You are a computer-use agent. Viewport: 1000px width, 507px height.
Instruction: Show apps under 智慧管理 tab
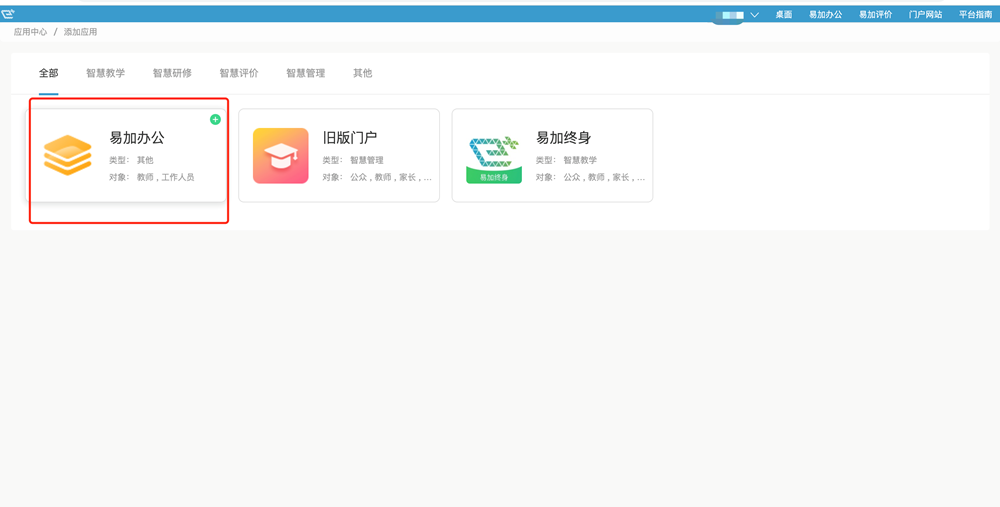[x=305, y=73]
